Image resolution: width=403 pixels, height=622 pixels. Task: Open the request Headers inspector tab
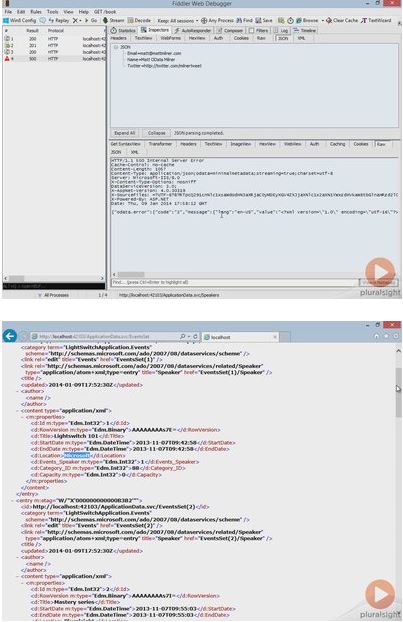[x=119, y=38]
